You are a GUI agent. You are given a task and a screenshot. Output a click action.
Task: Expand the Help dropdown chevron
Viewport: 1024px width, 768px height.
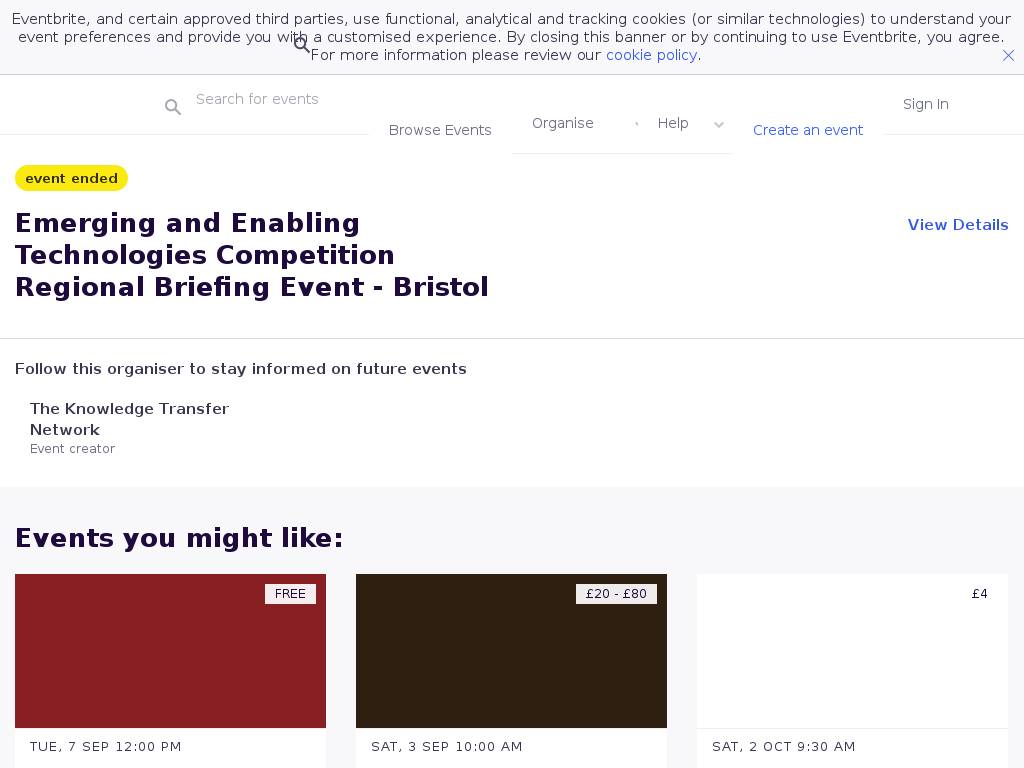pos(718,125)
